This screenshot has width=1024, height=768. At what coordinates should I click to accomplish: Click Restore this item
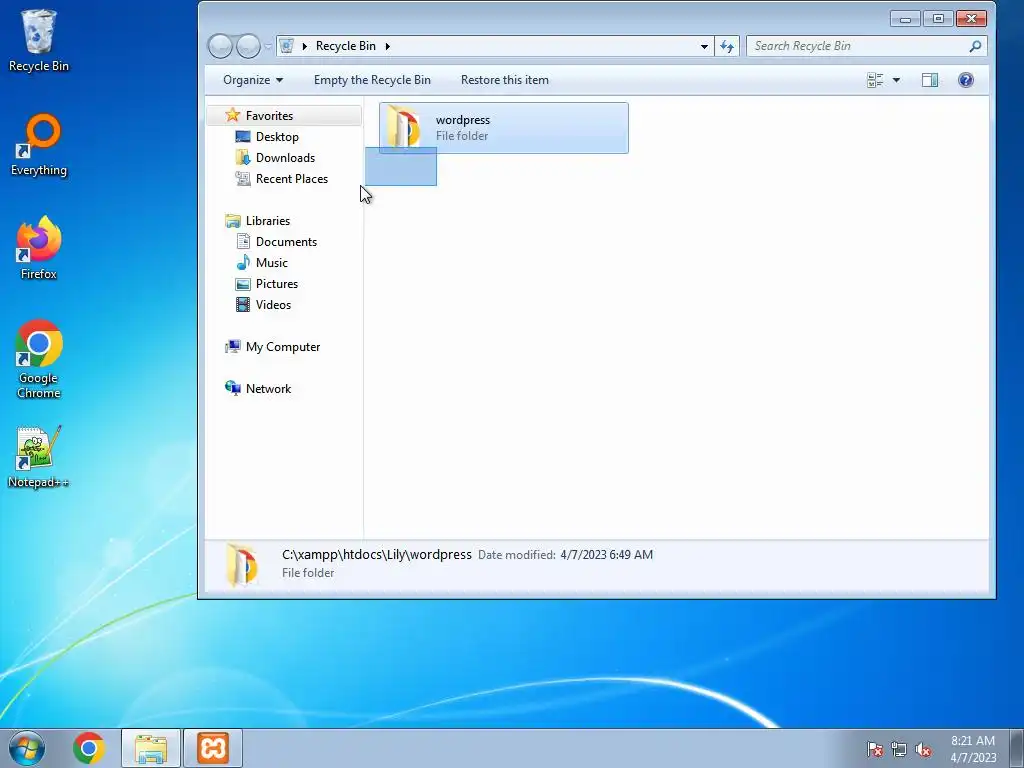(505, 80)
